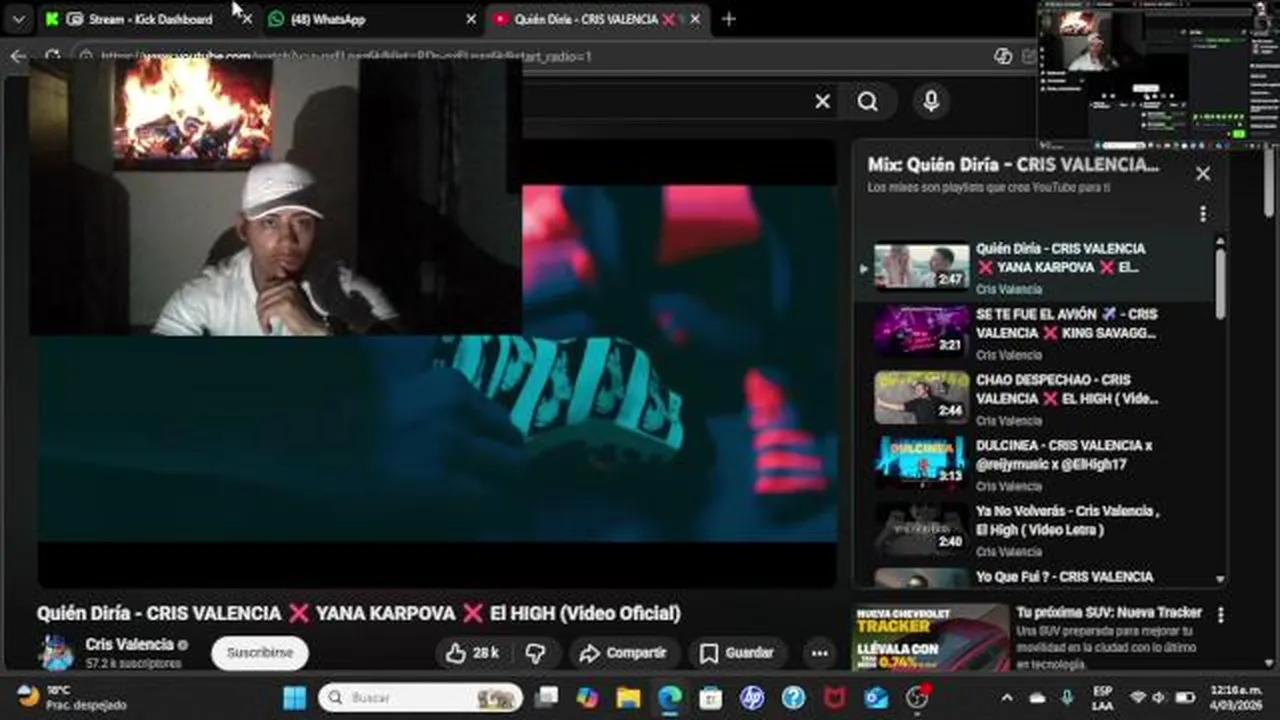Open more actions three-dot menu under video
This screenshot has height=720, width=1280.
point(819,653)
